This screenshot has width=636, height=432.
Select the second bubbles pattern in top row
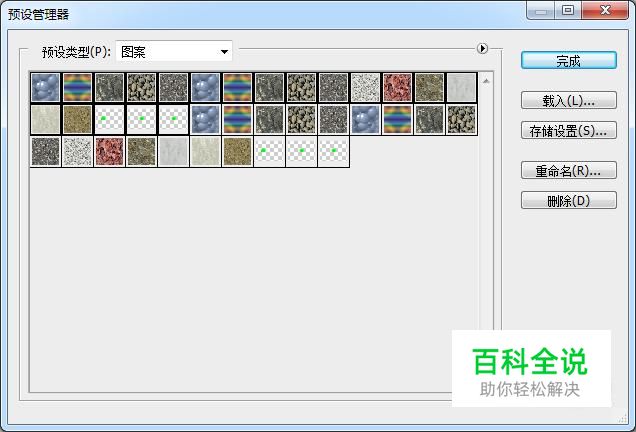[x=206, y=87]
